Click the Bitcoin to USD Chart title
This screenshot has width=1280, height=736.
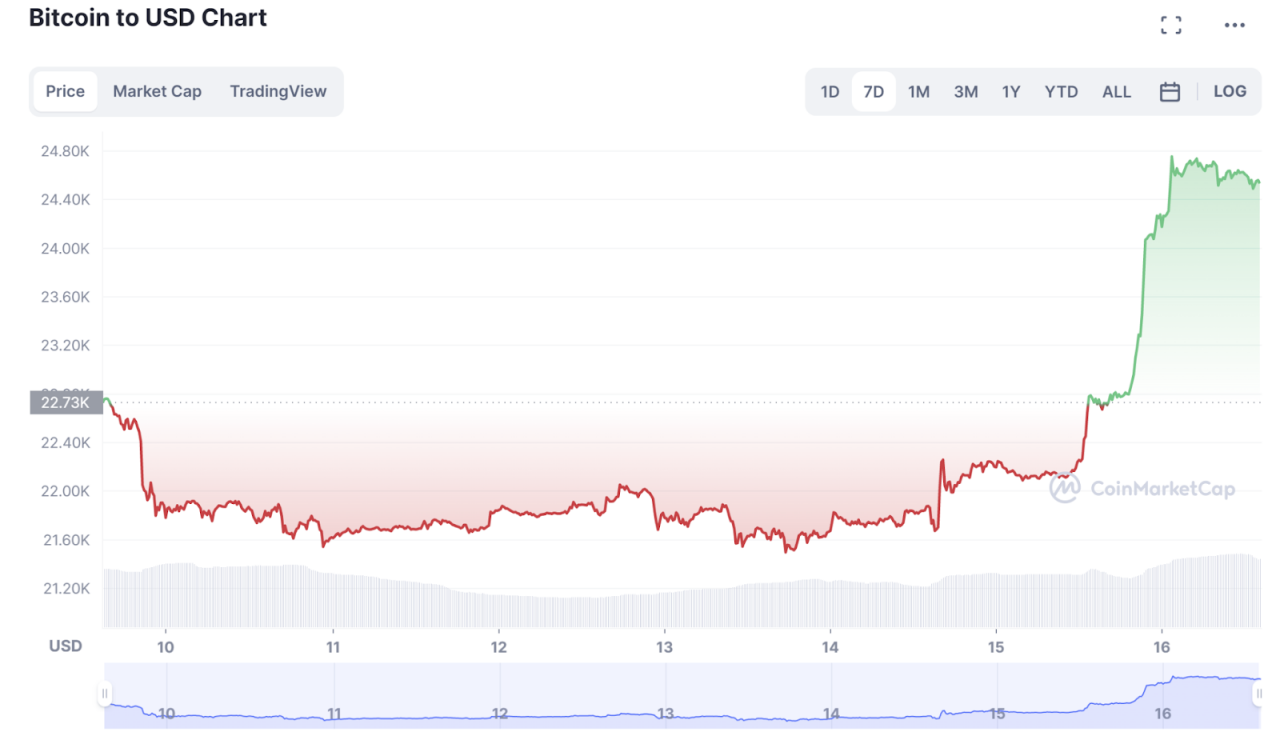[147, 17]
